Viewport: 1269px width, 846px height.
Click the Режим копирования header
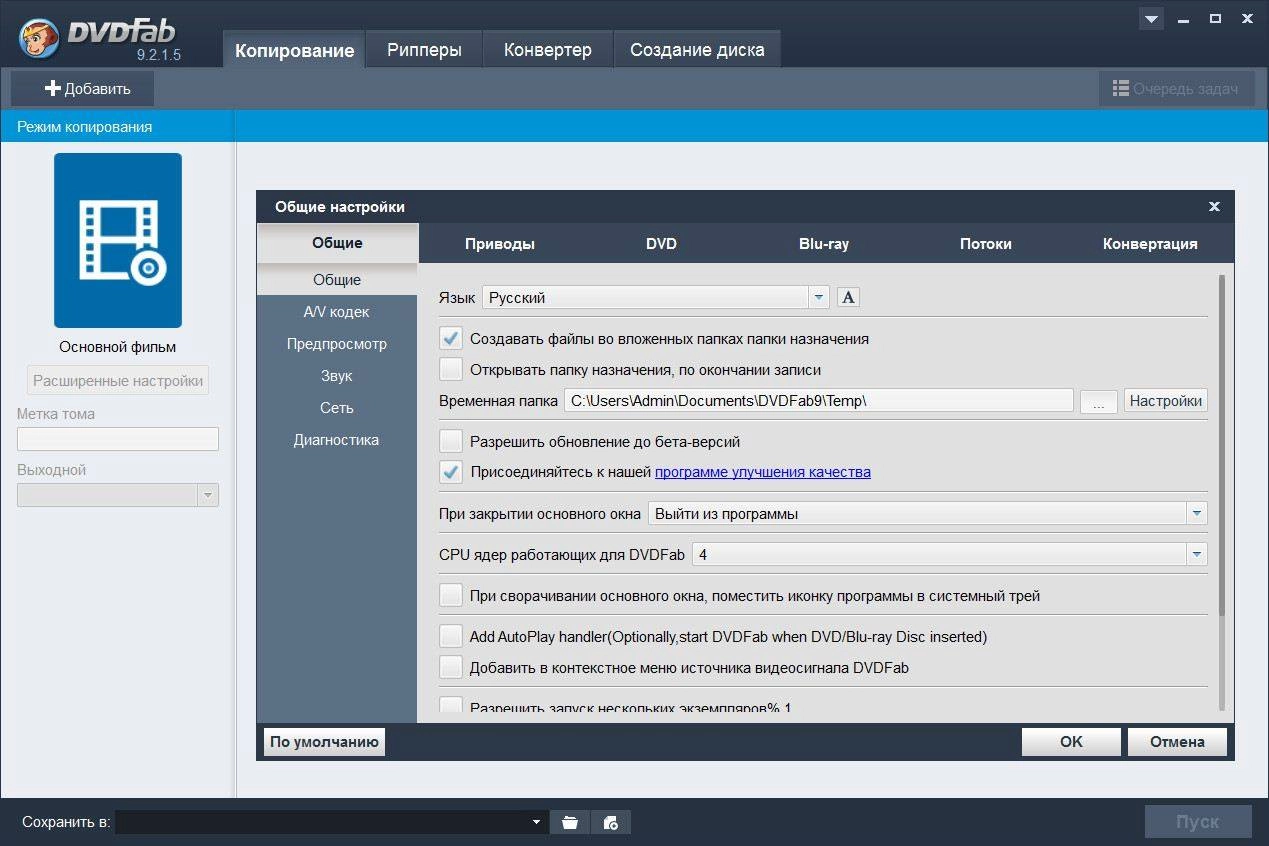tap(117, 127)
